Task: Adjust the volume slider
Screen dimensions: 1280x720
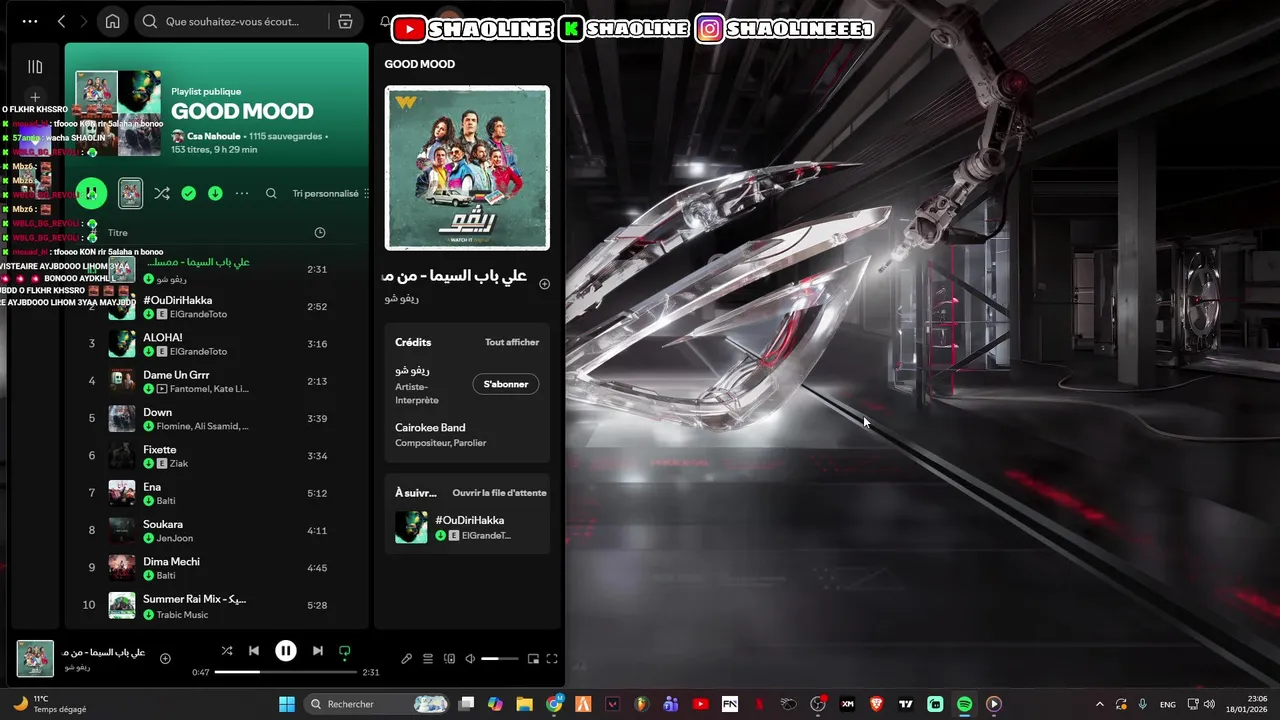Action: (500, 659)
